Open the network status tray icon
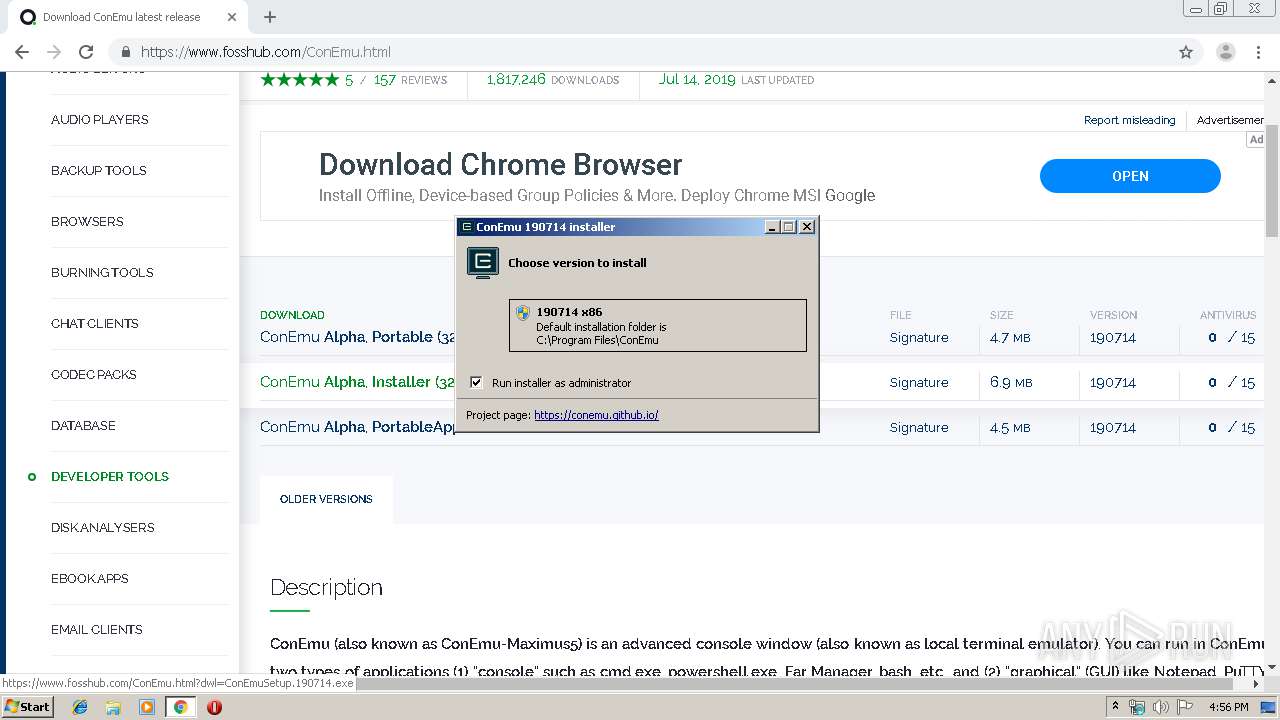 click(1138, 707)
